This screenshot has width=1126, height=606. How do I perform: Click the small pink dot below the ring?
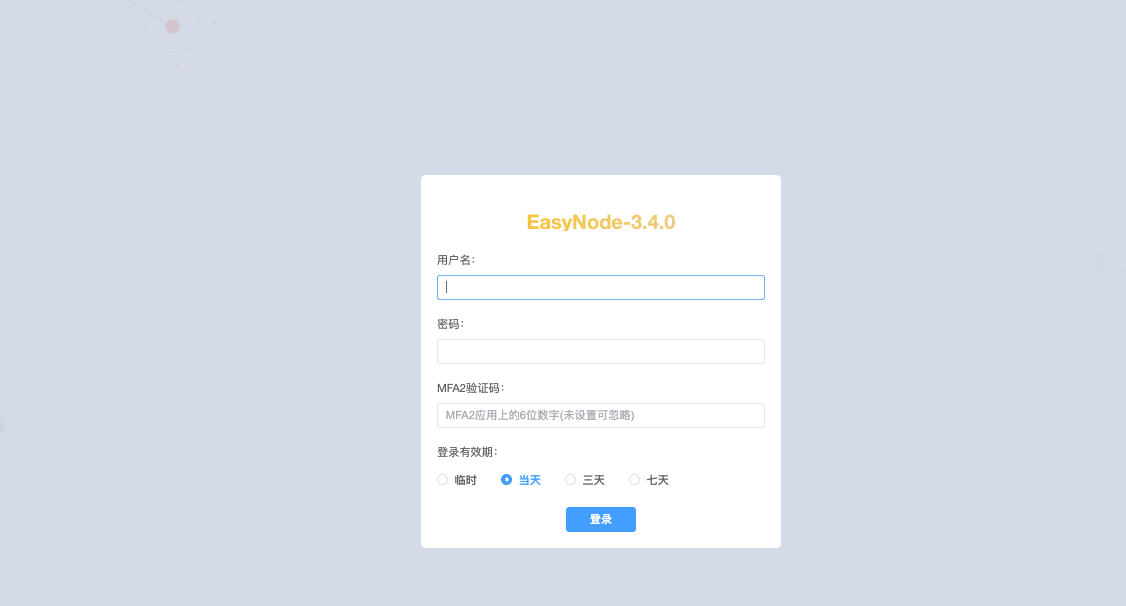(177, 67)
